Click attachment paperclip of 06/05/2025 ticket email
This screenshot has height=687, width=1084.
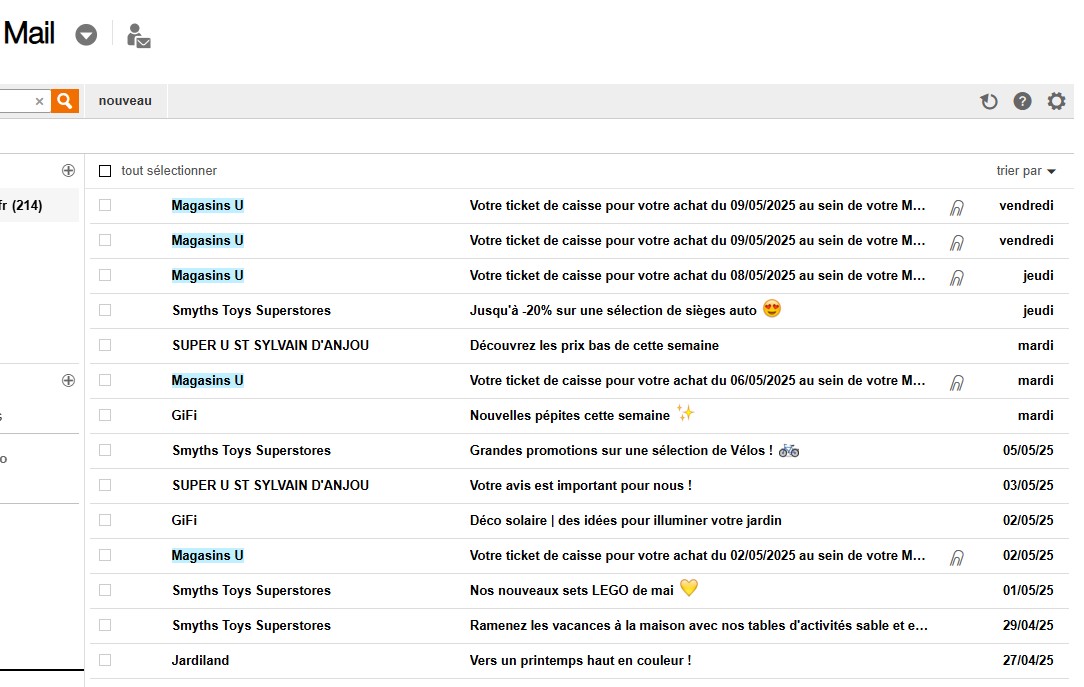pos(957,382)
